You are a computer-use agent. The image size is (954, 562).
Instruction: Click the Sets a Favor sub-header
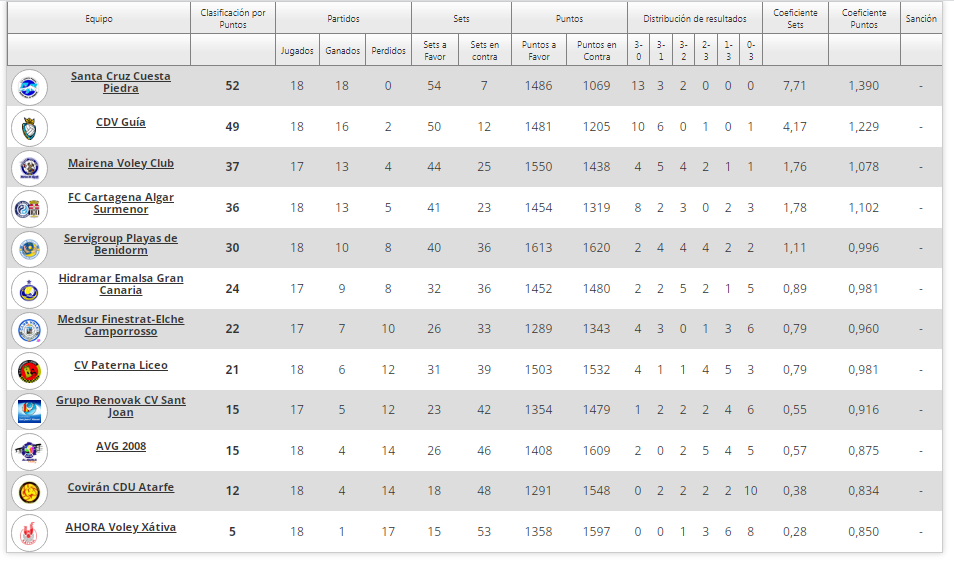click(434, 50)
